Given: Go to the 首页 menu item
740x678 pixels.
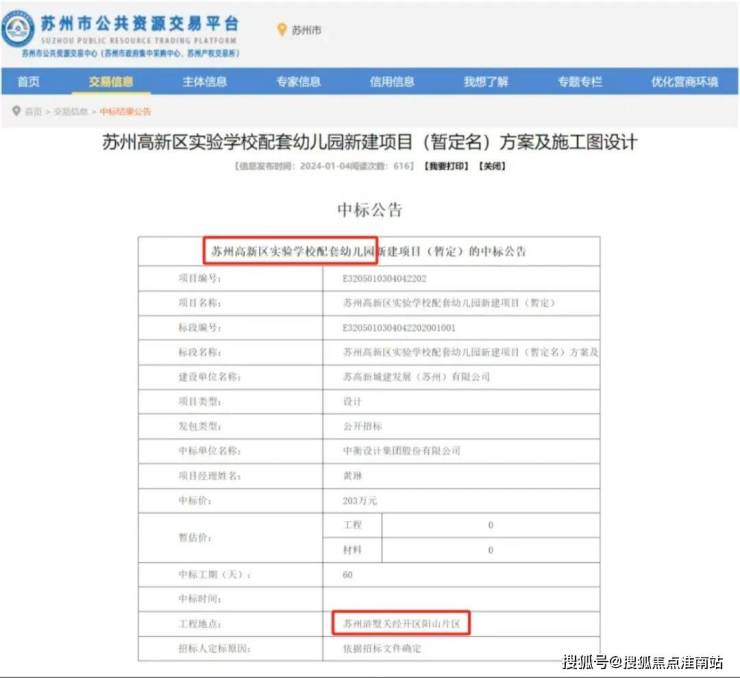Looking at the screenshot, I should pyautogui.click(x=28, y=82).
